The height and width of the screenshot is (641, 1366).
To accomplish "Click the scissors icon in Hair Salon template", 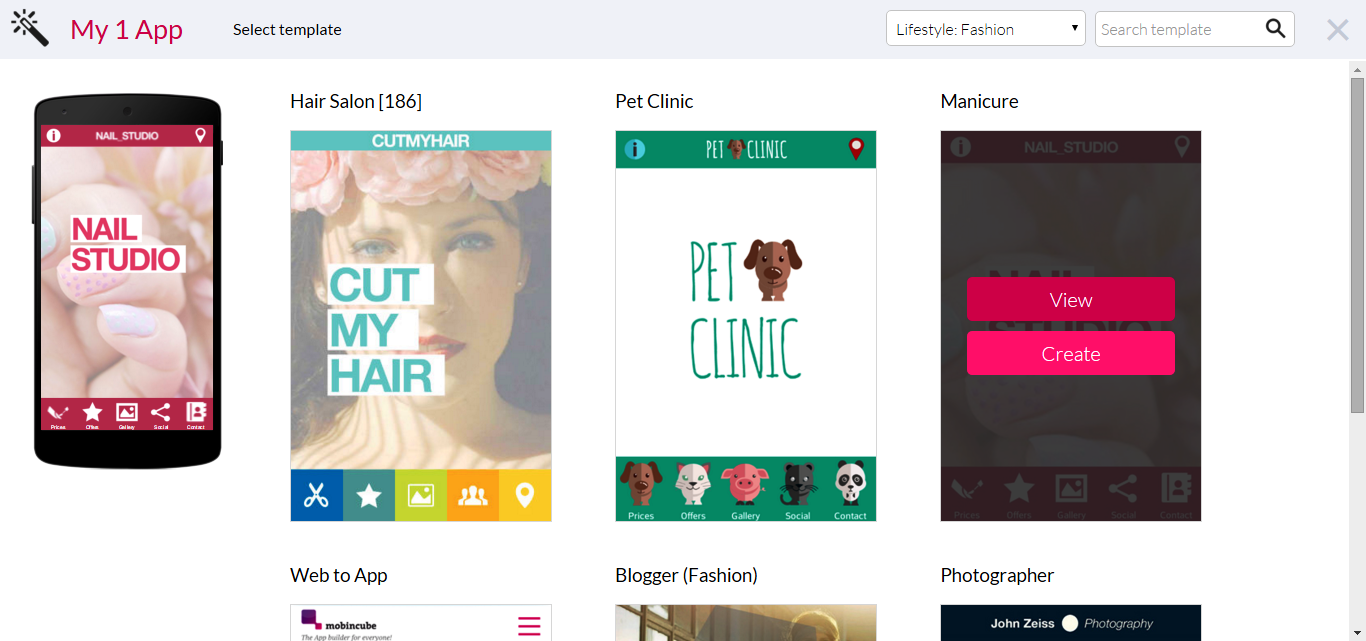I will coord(317,495).
